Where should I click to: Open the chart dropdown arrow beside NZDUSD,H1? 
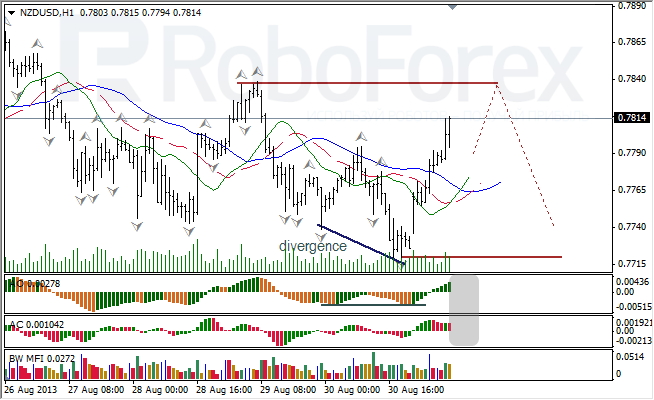tap(11, 13)
